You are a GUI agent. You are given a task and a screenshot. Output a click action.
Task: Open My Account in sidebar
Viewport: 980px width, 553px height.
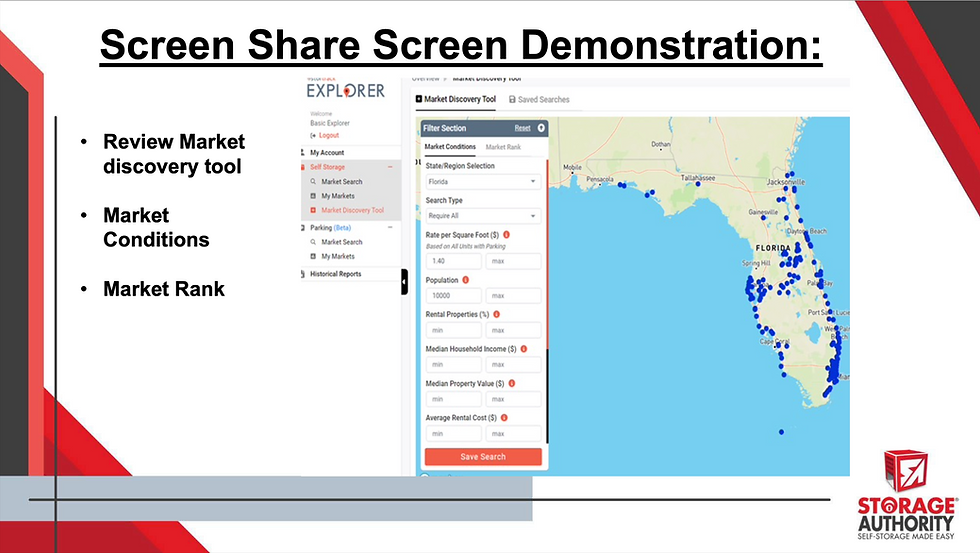(x=327, y=152)
